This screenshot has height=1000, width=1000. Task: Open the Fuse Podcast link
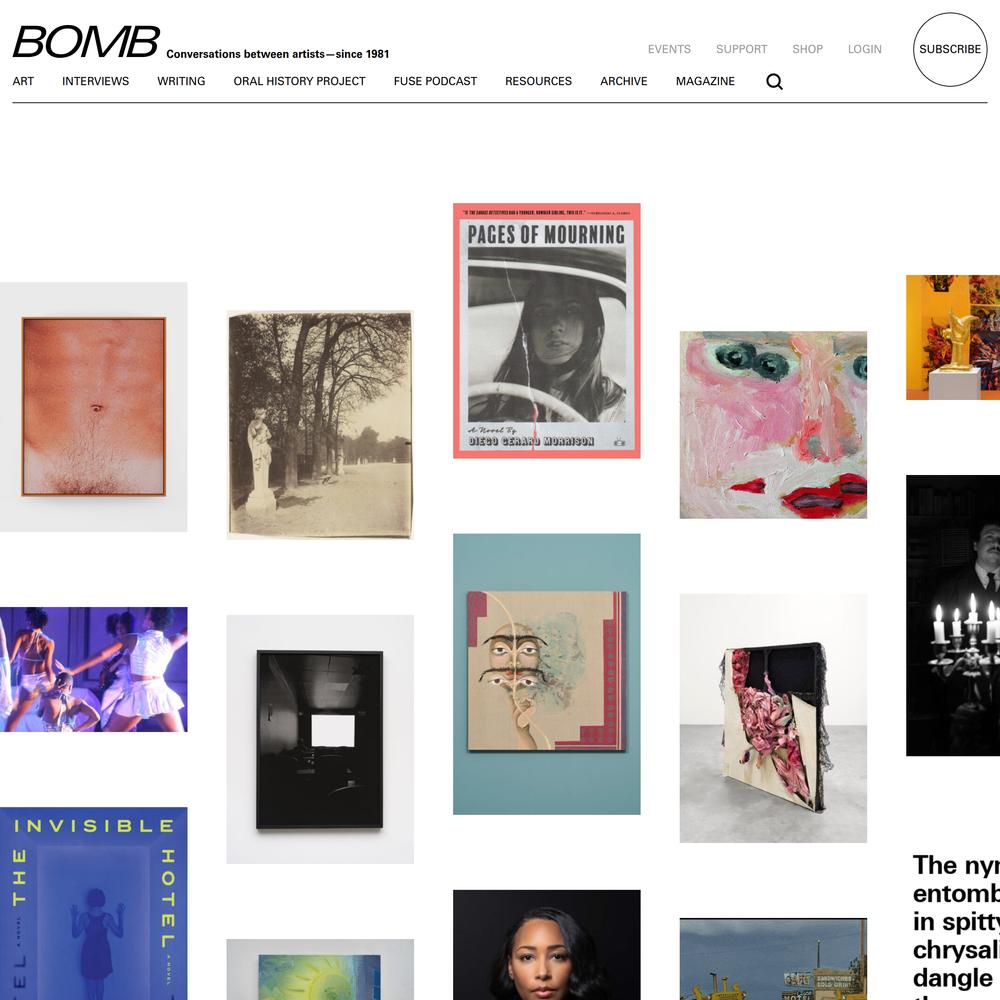click(435, 81)
